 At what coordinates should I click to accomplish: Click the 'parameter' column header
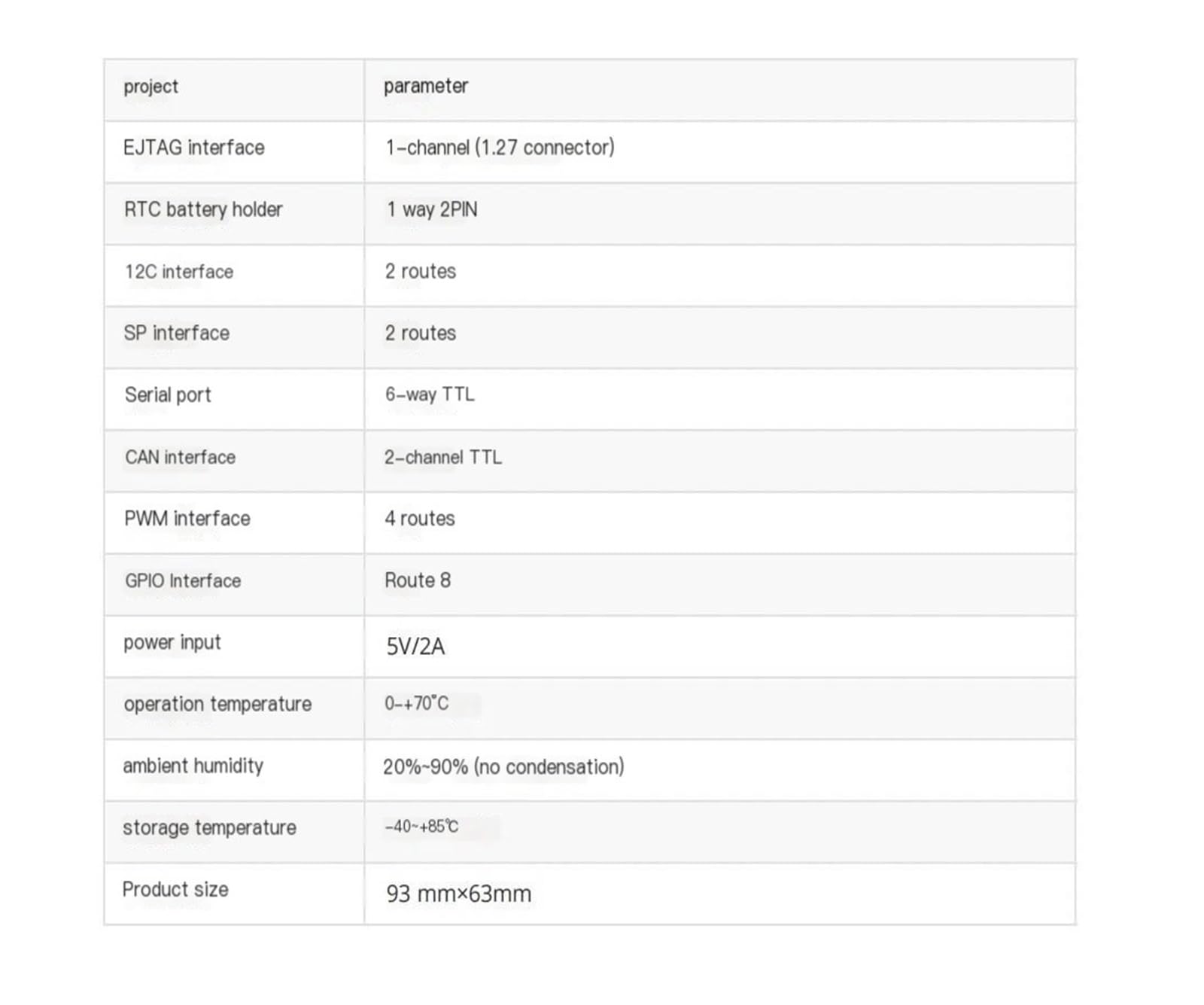pos(426,87)
